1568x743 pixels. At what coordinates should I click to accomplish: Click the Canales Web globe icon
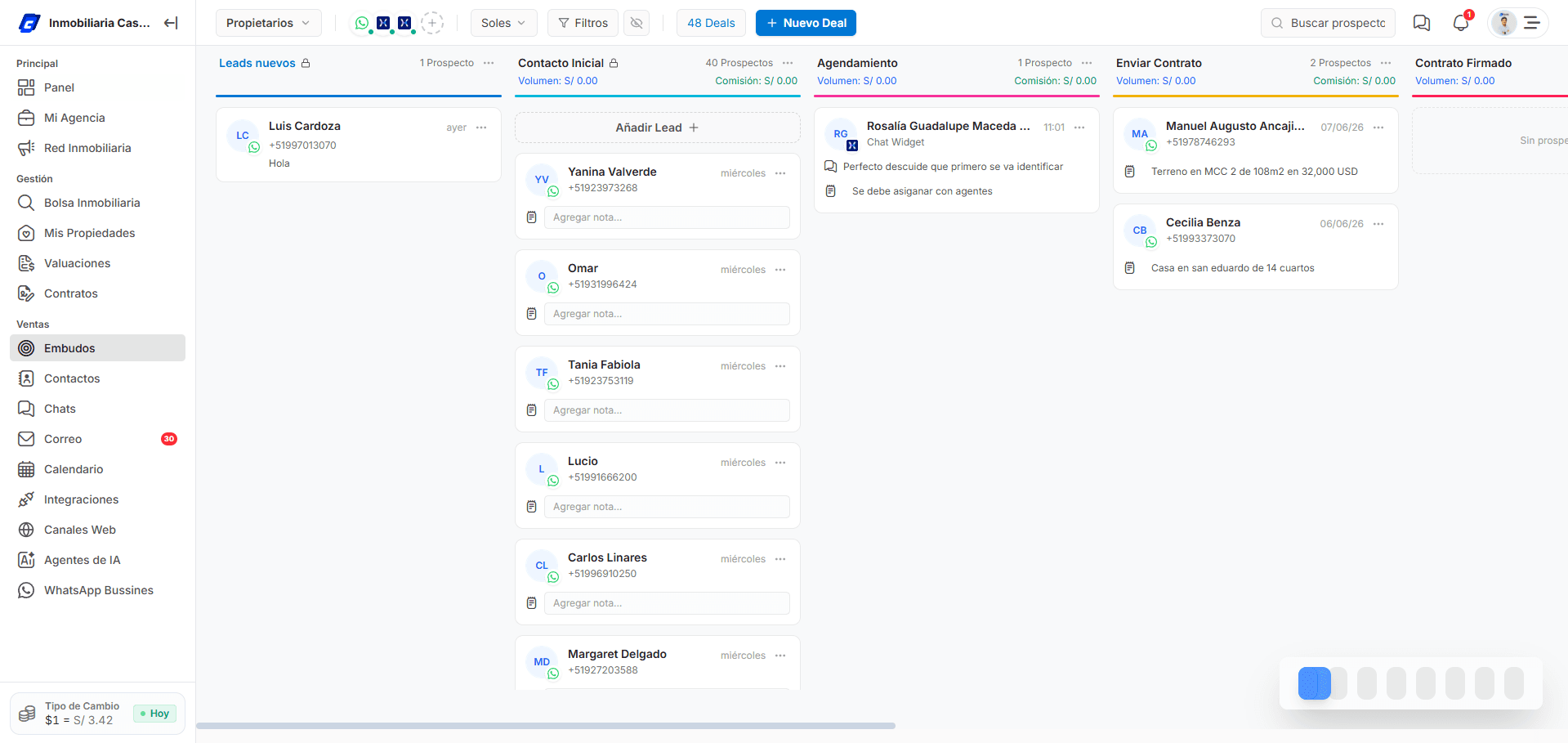click(x=26, y=530)
